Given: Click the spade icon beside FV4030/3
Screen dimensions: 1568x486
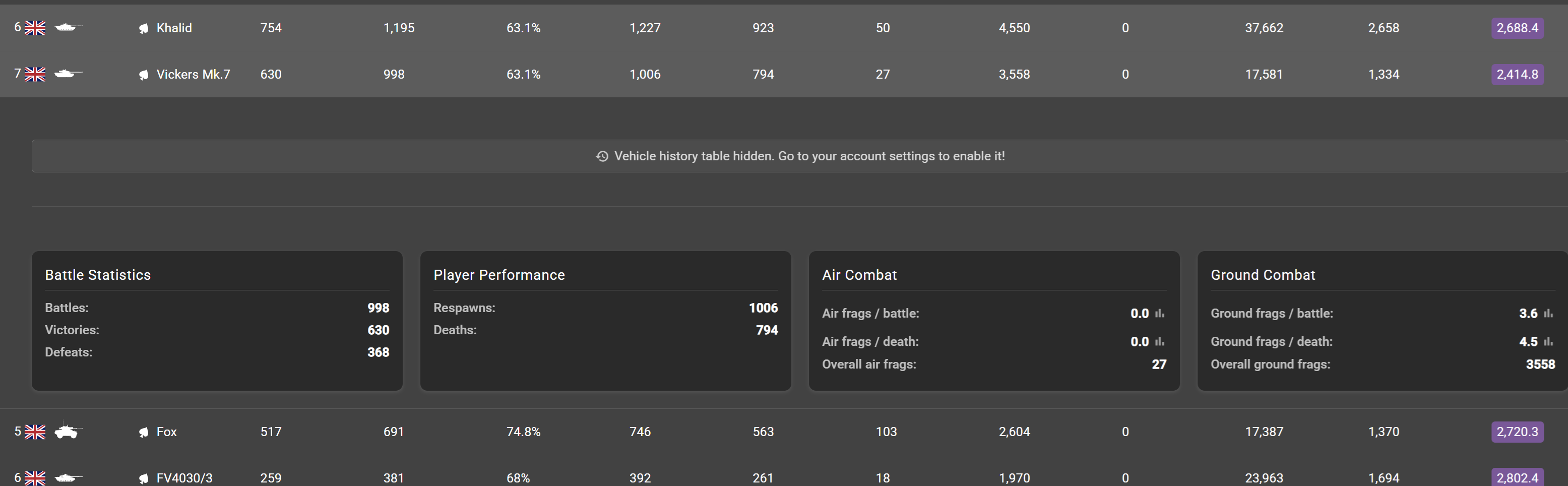Looking at the screenshot, I should 144,478.
